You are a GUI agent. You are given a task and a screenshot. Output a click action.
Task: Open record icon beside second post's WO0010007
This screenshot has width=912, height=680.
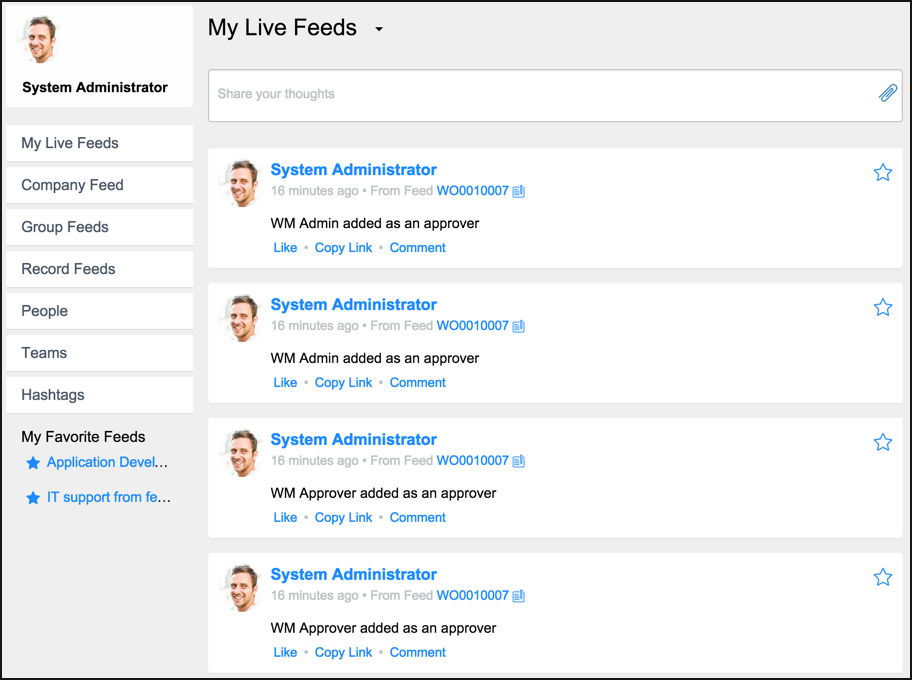[x=518, y=326]
